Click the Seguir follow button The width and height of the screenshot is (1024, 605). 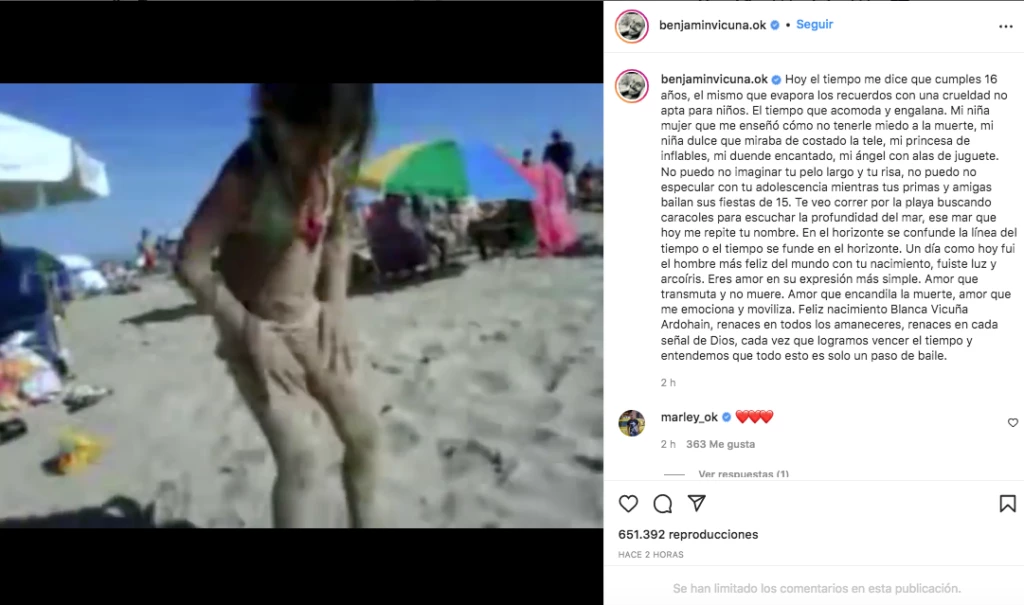point(814,24)
